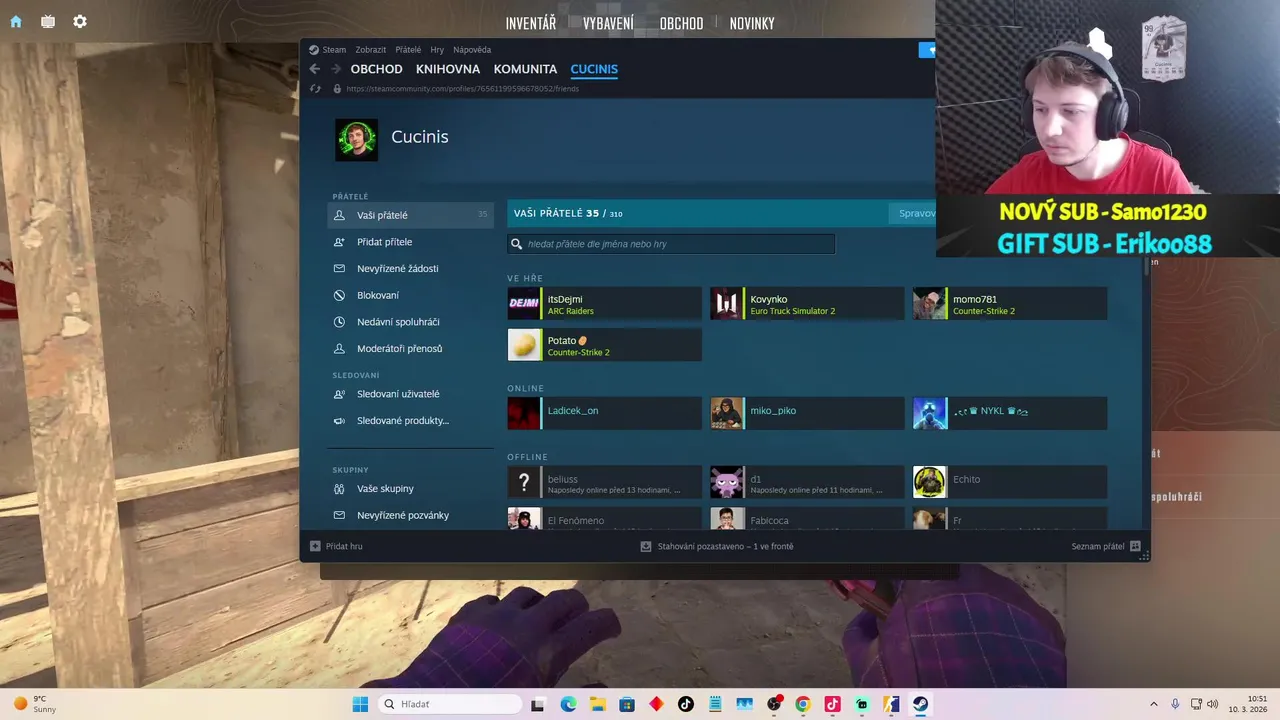Click the search magnifier in friends search
The height and width of the screenshot is (720, 1280).
517,244
